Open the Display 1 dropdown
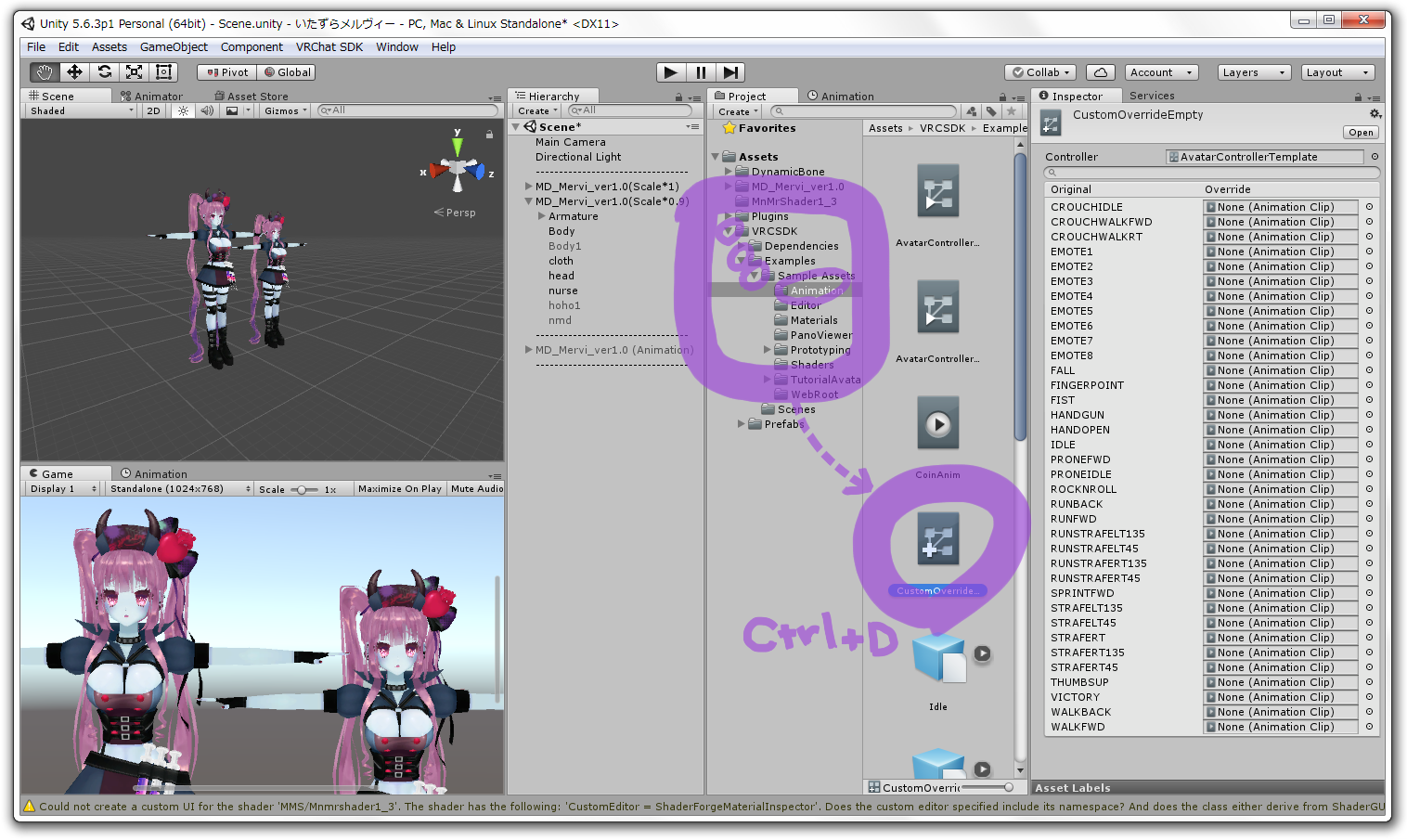Image resolution: width=1407 pixels, height=840 pixels. click(x=62, y=489)
